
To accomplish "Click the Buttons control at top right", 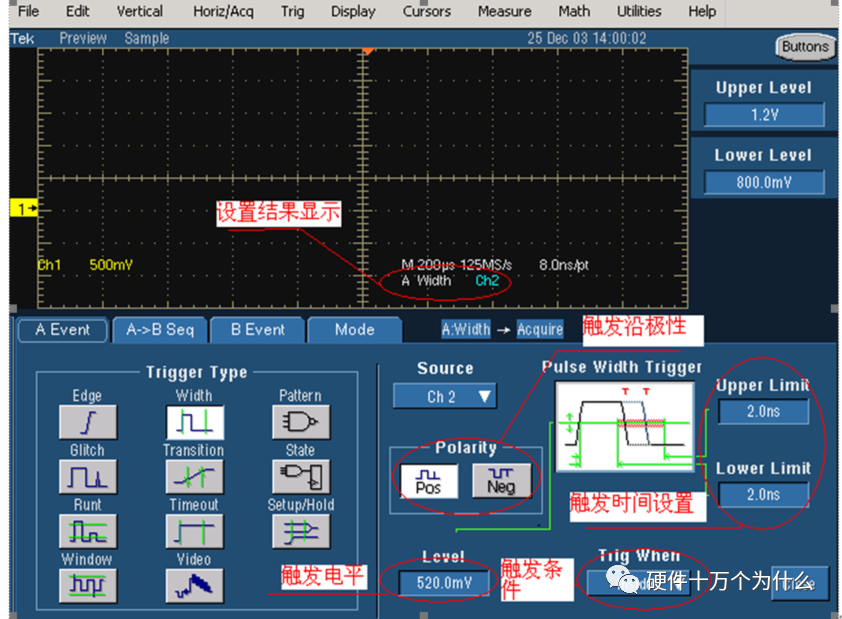I will 804,47.
